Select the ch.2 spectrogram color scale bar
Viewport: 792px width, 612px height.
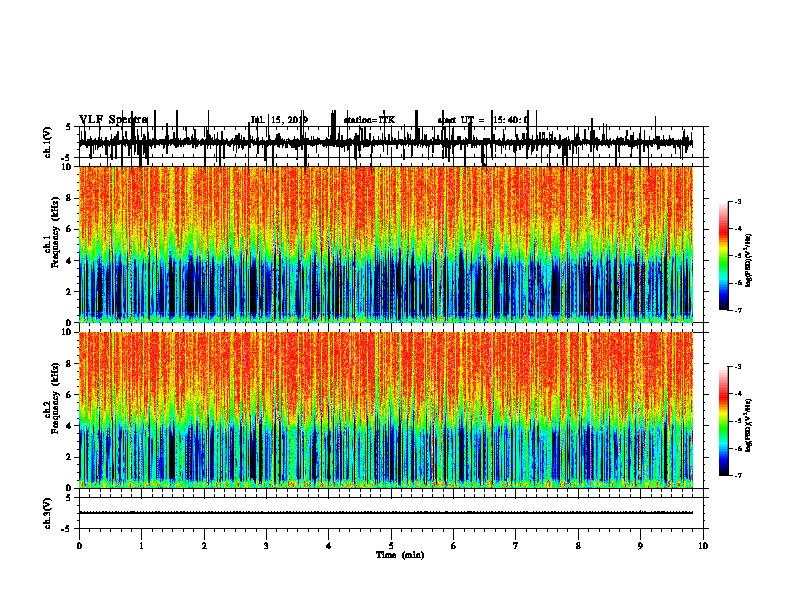point(724,421)
